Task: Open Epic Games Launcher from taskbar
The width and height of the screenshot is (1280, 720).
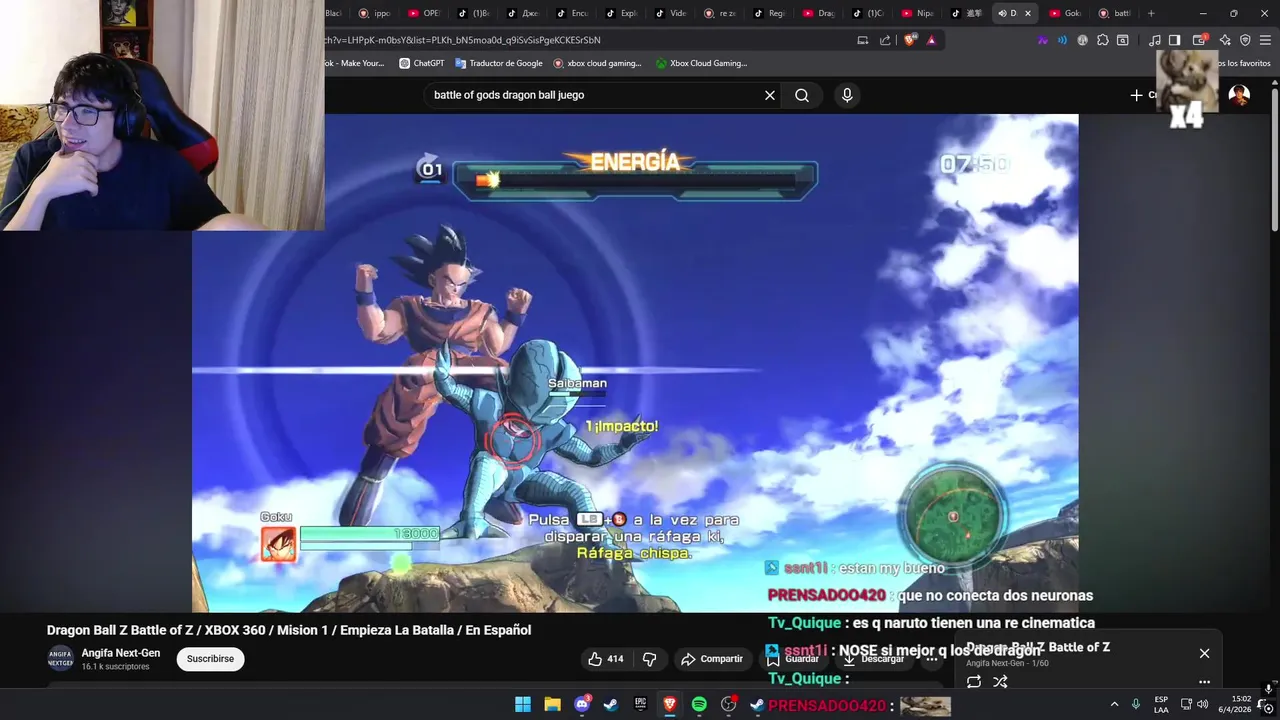Action: point(640,705)
